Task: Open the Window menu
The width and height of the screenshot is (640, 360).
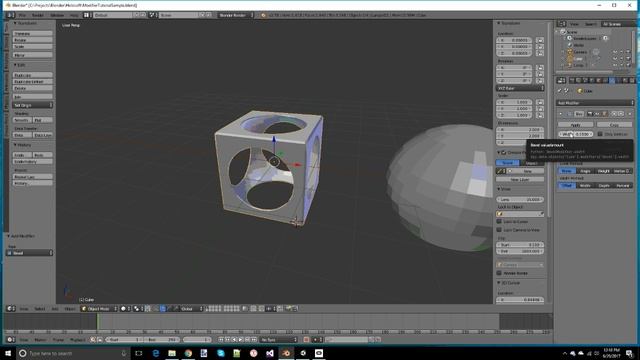Action: 57,15
